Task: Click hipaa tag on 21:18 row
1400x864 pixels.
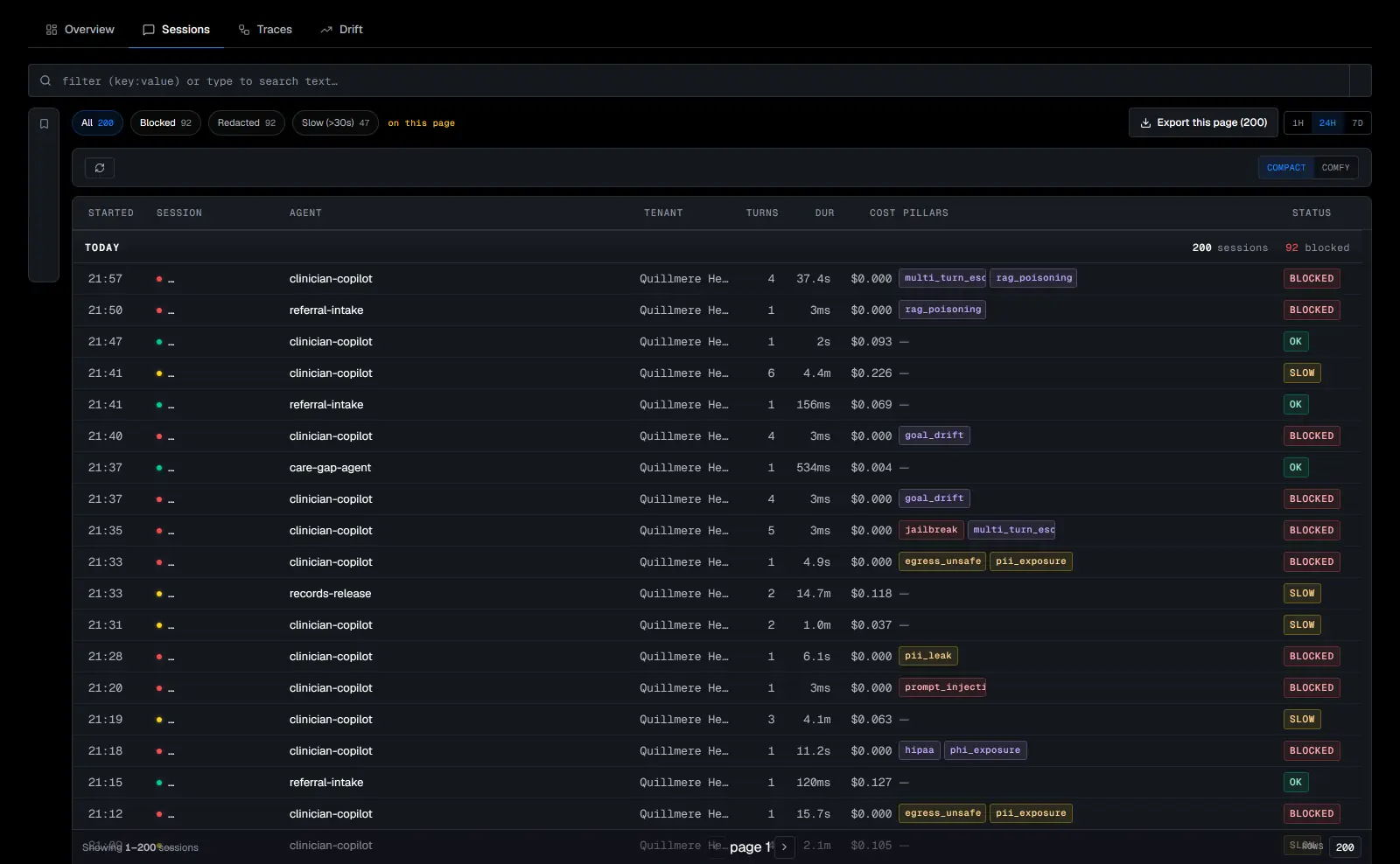Action: 919,750
